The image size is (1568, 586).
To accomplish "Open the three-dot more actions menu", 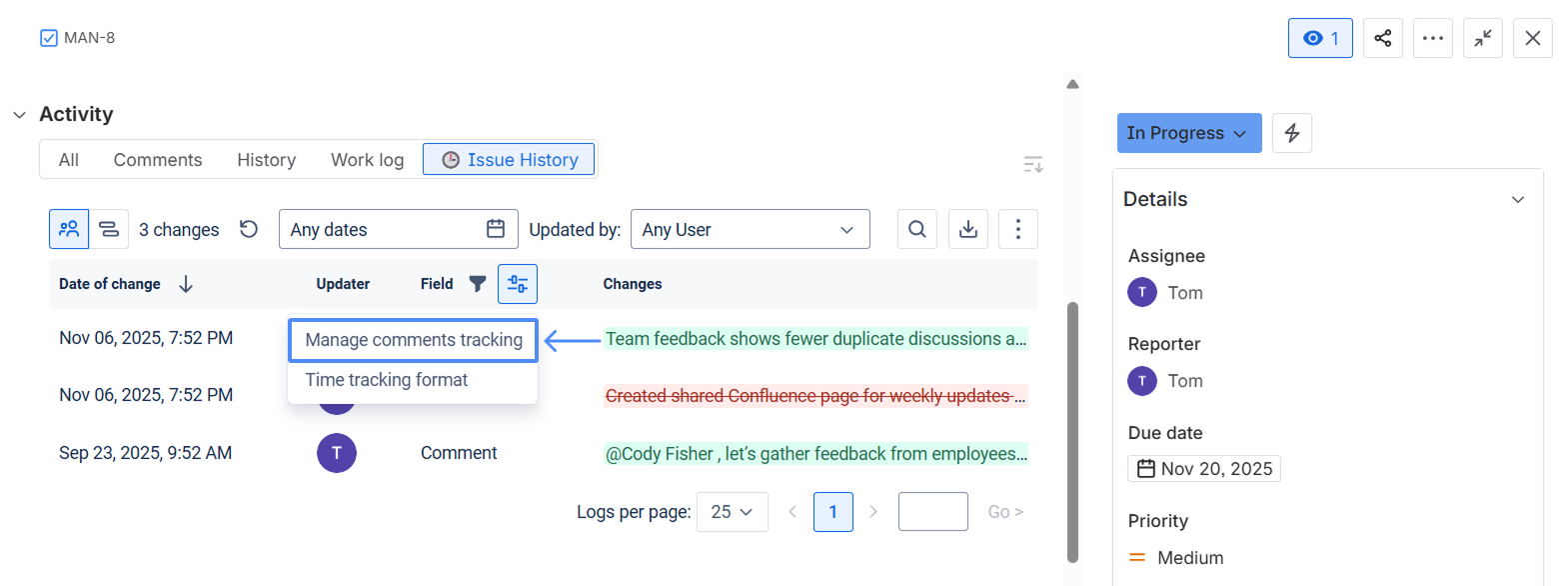I will point(1432,38).
